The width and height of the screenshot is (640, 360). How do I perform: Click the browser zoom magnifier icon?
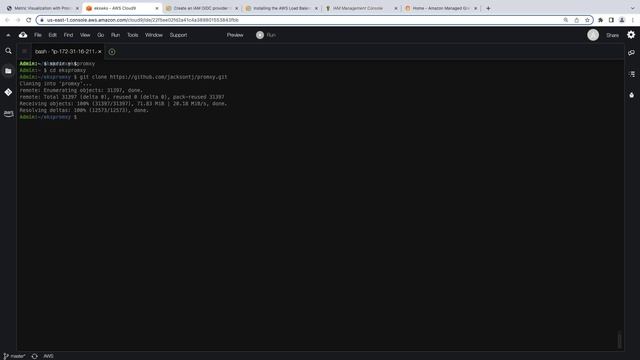[566, 20]
